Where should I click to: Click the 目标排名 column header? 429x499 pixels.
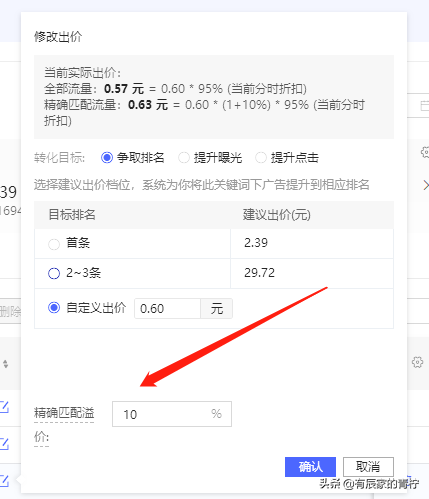pos(72,214)
